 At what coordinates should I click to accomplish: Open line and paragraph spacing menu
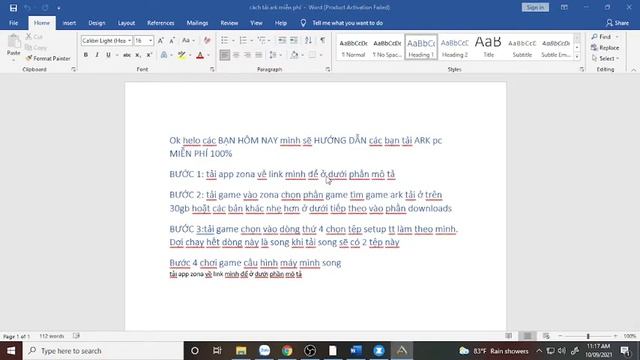click(x=275, y=55)
